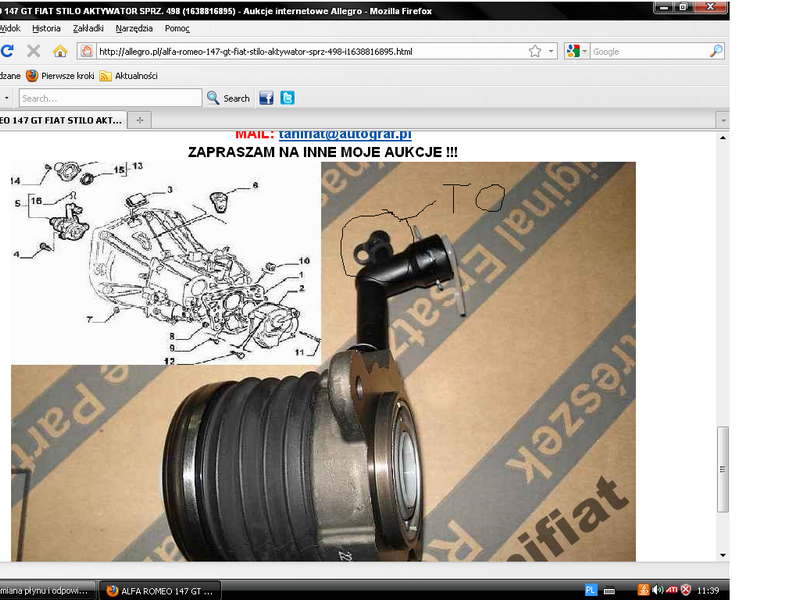This screenshot has width=800, height=600.
Task: Open the Zakładki menu
Action: pyautogui.click(x=88, y=29)
